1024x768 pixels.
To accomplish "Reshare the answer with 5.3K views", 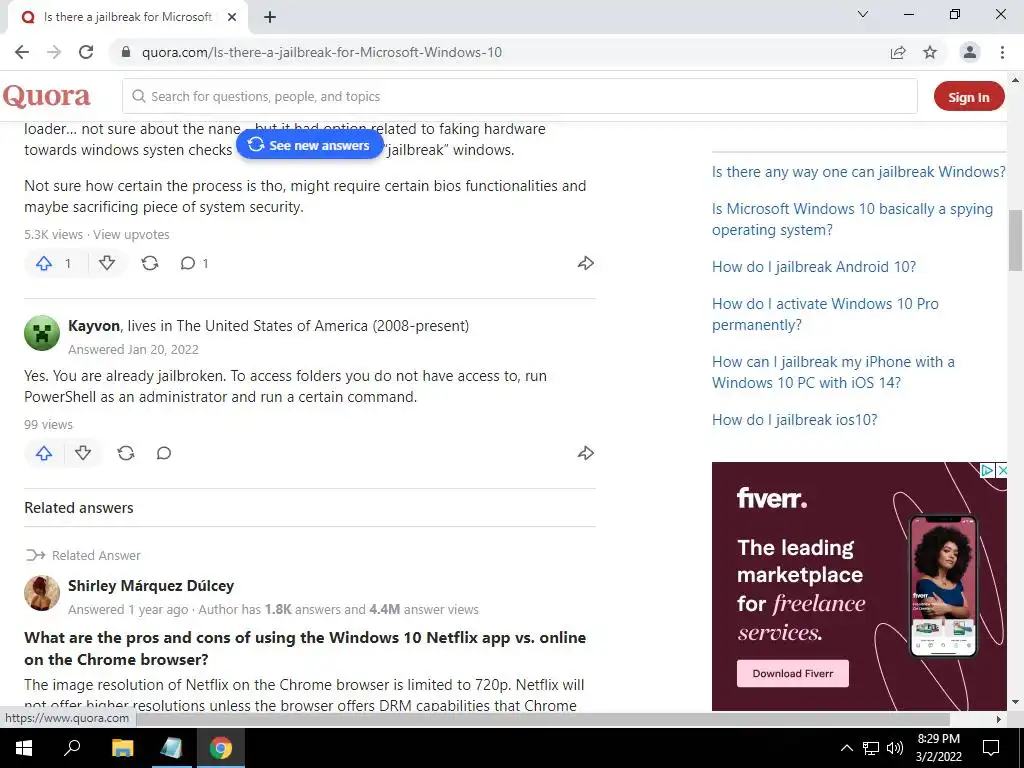I will [150, 263].
